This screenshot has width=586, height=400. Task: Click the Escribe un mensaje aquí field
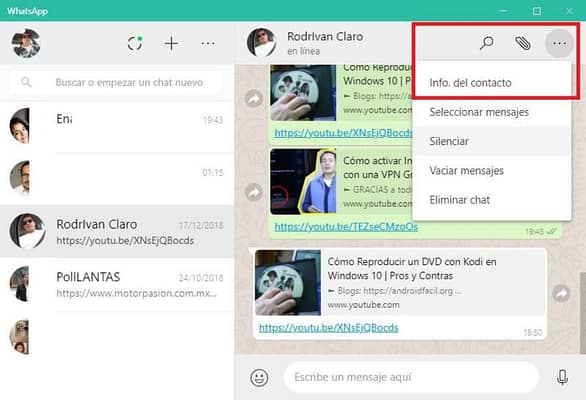coord(411,377)
